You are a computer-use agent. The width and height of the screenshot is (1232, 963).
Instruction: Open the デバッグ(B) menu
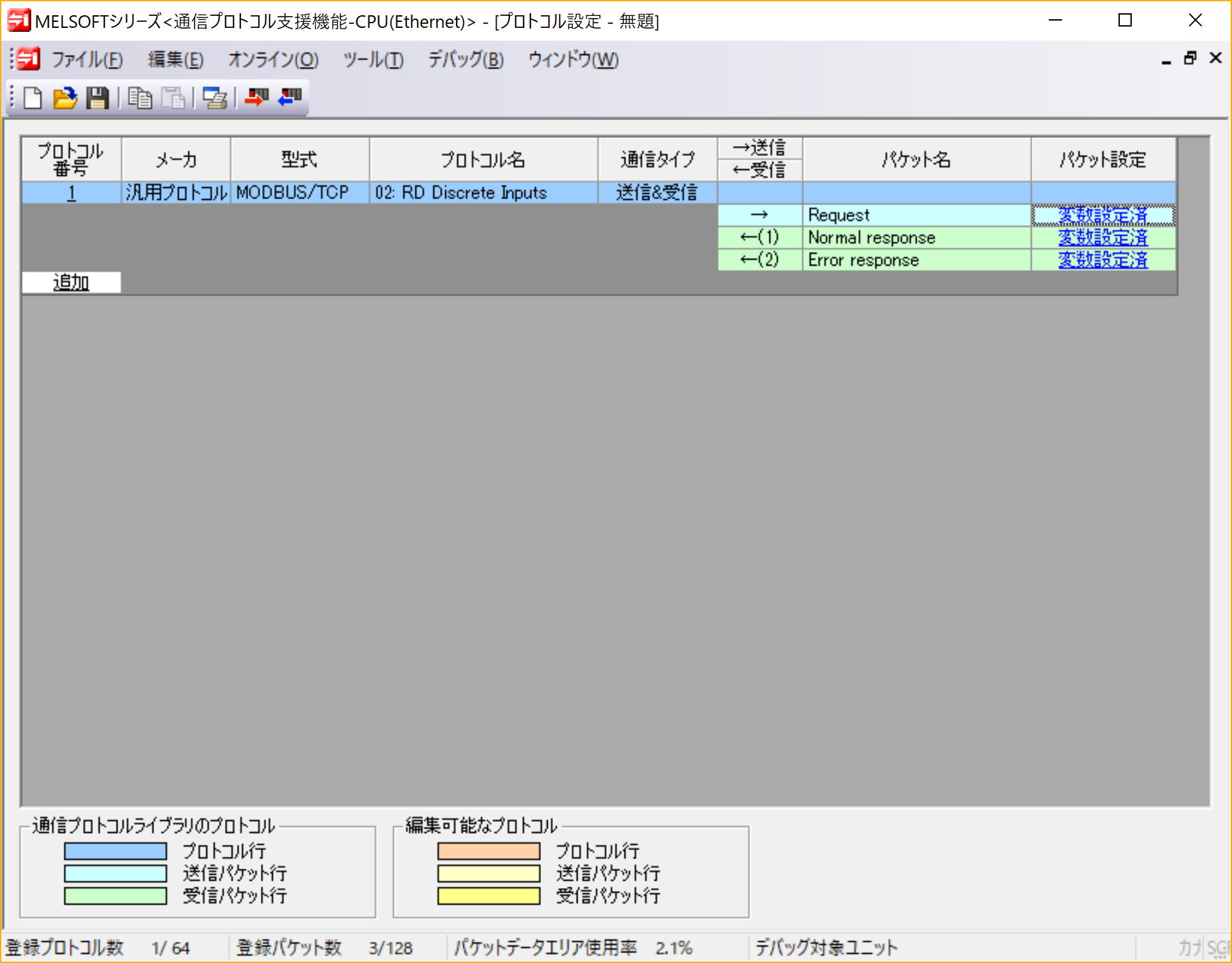(x=465, y=60)
